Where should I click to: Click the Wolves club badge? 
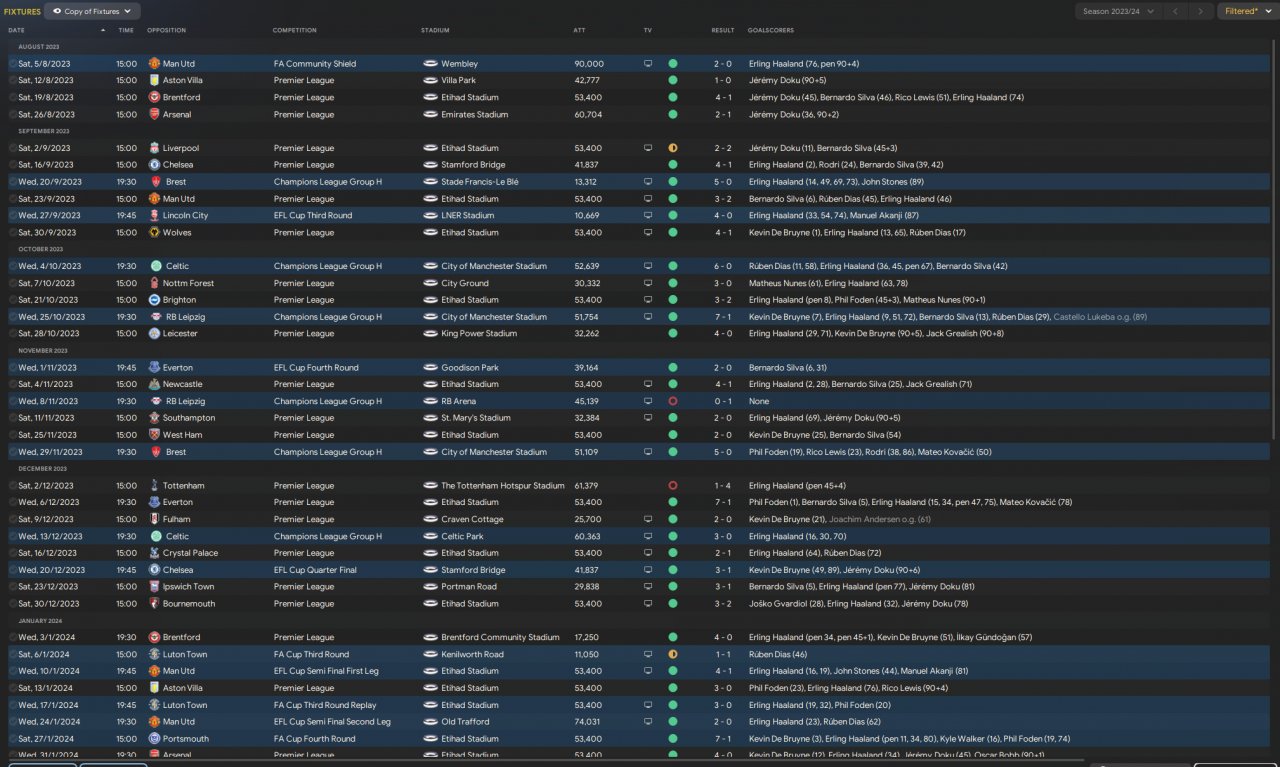(x=154, y=232)
